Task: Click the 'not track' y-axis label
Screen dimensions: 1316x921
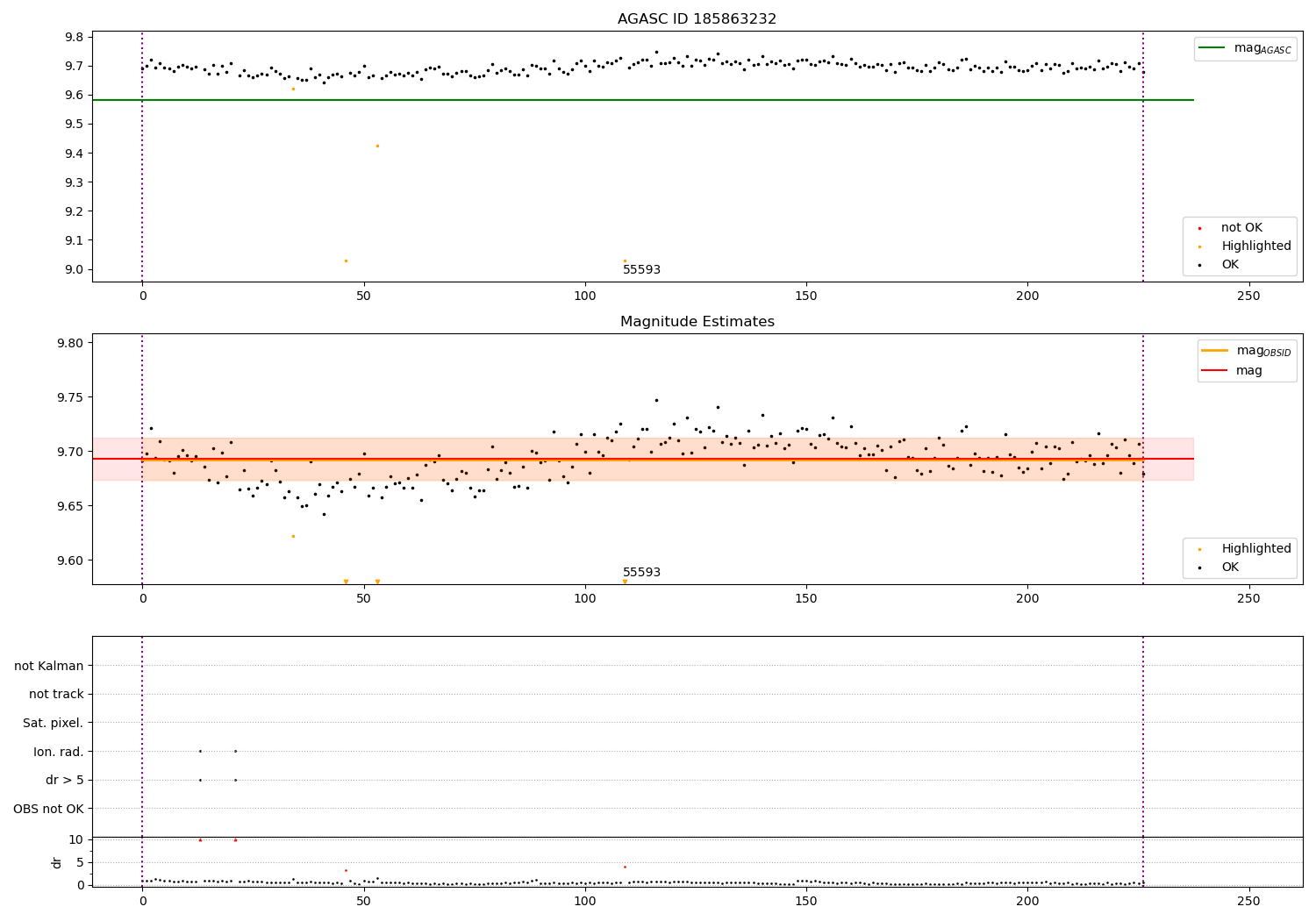Action: point(56,695)
